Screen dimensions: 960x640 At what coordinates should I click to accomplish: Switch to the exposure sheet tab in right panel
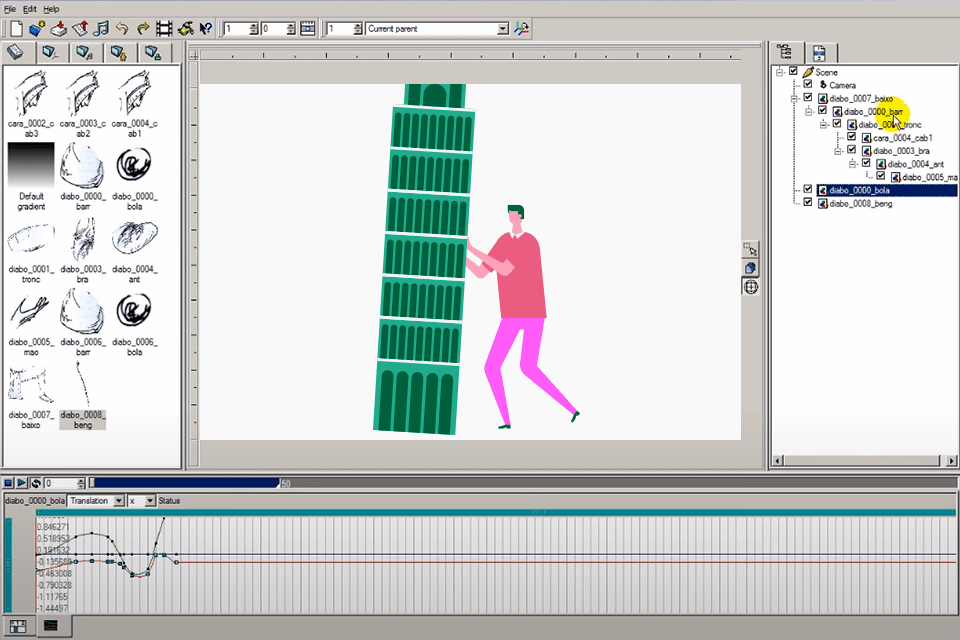(820, 51)
